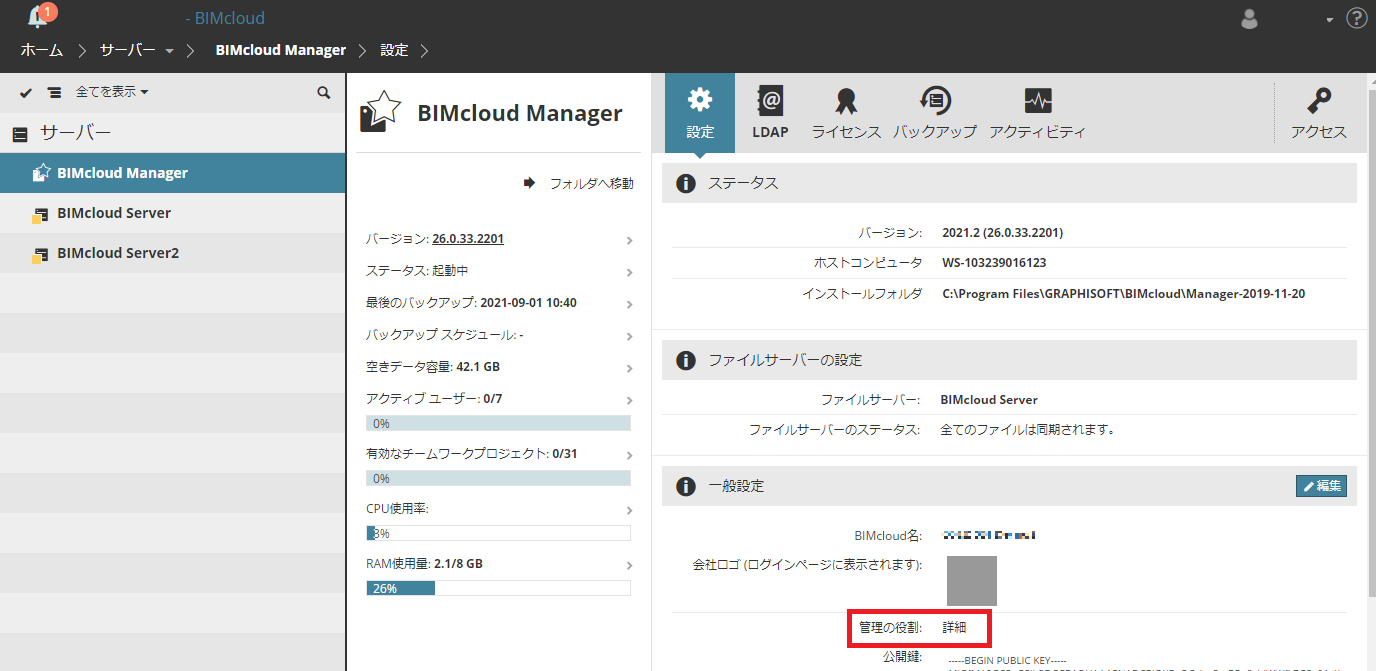
Task: Open the アクセス key icon
Action: pyautogui.click(x=1319, y=112)
